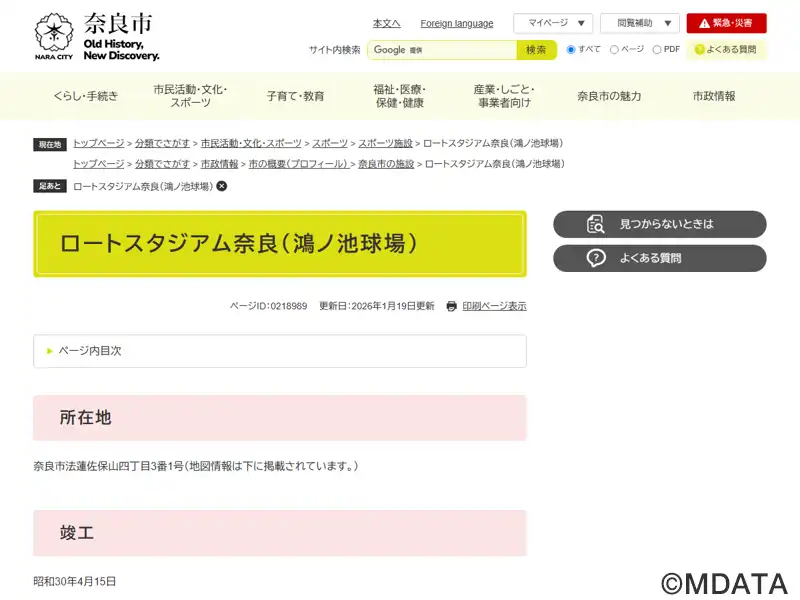Click the question bubble icon on よくある質問
Image resolution: width=800 pixels, height=600 pixels.
pos(595,258)
